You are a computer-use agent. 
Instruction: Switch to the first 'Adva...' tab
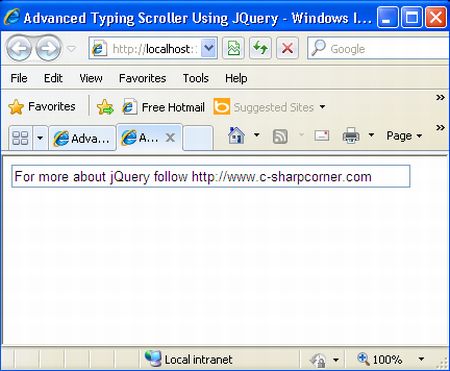(82, 138)
